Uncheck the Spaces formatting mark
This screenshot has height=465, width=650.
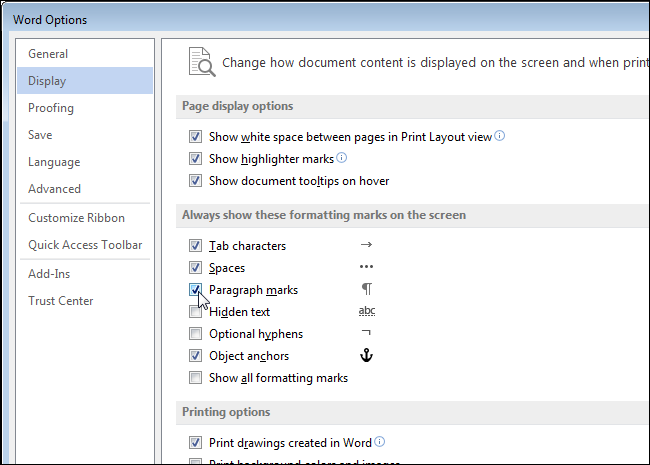coord(195,268)
